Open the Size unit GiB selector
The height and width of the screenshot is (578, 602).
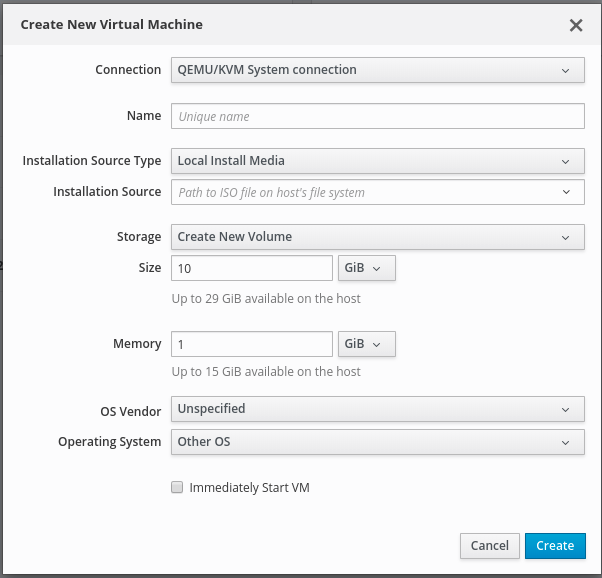point(367,268)
